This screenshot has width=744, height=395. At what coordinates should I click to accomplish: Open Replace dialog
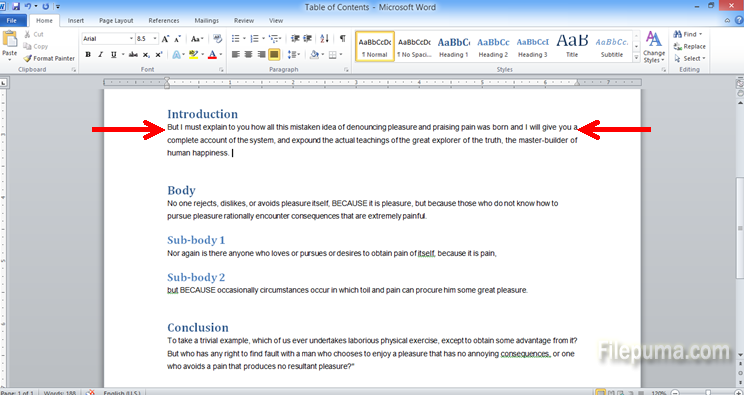tap(690, 47)
